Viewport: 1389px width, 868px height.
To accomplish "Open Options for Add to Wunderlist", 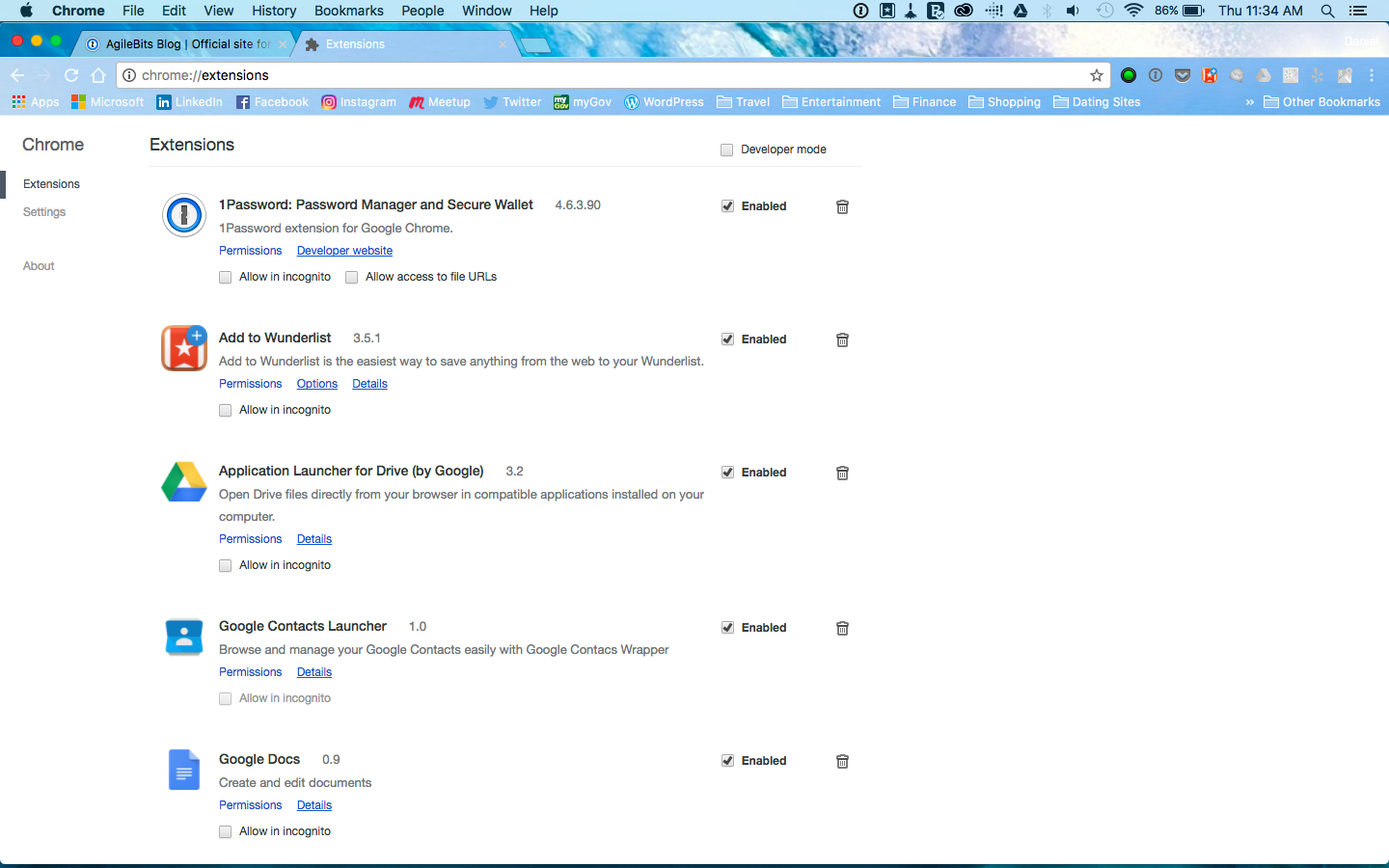I will [x=317, y=384].
